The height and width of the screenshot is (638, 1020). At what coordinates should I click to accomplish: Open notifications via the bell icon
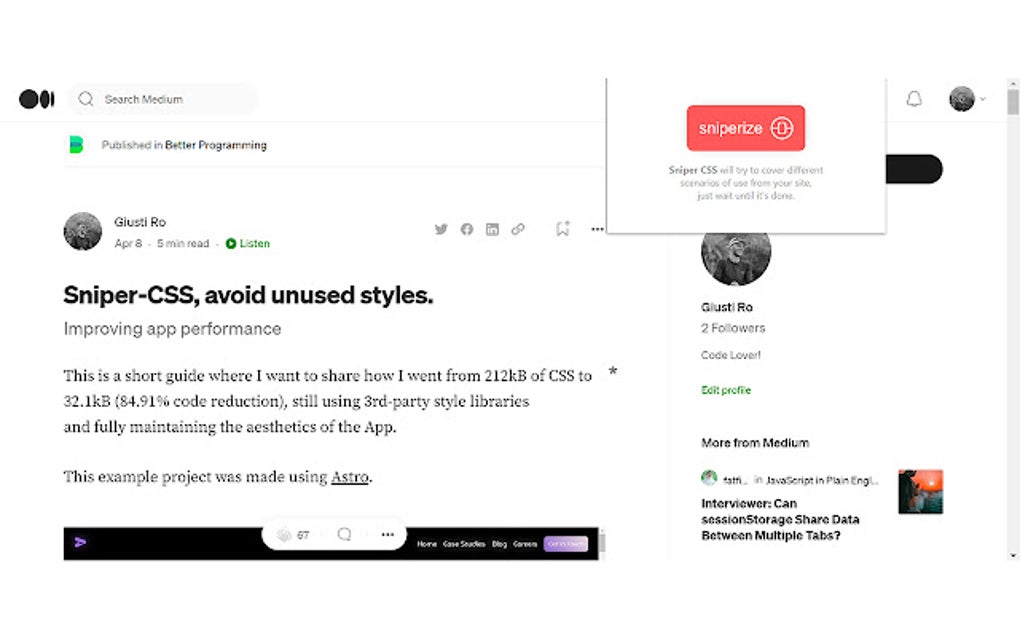912,98
